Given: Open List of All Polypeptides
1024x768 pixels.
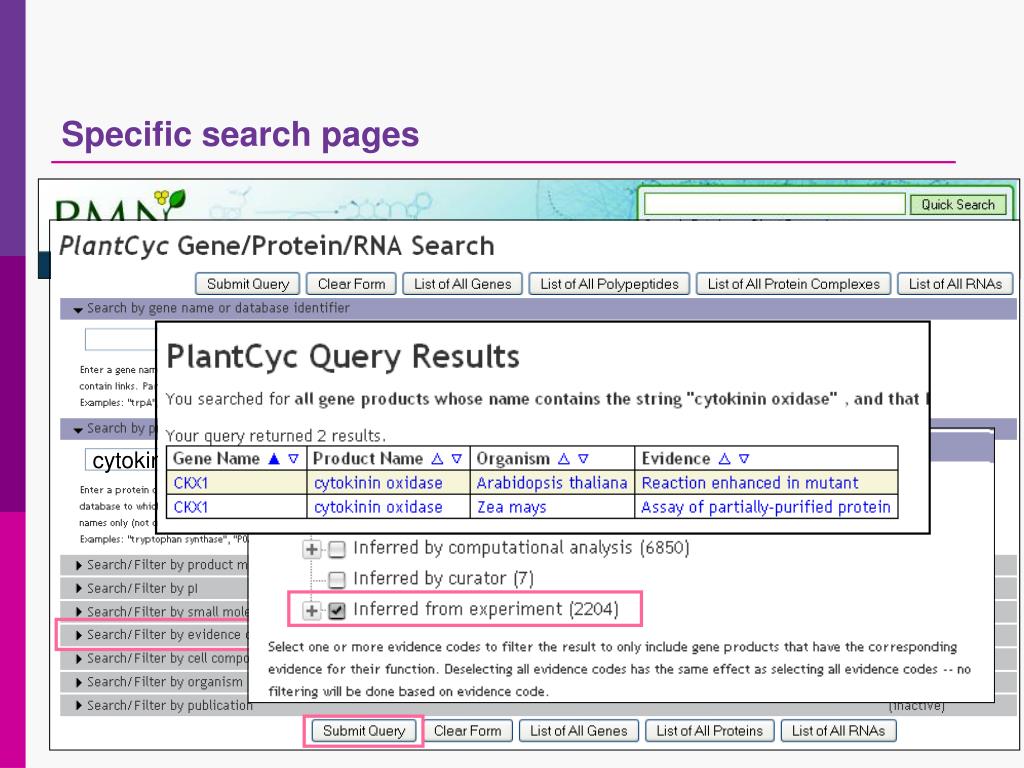Looking at the screenshot, I should click(x=609, y=284).
